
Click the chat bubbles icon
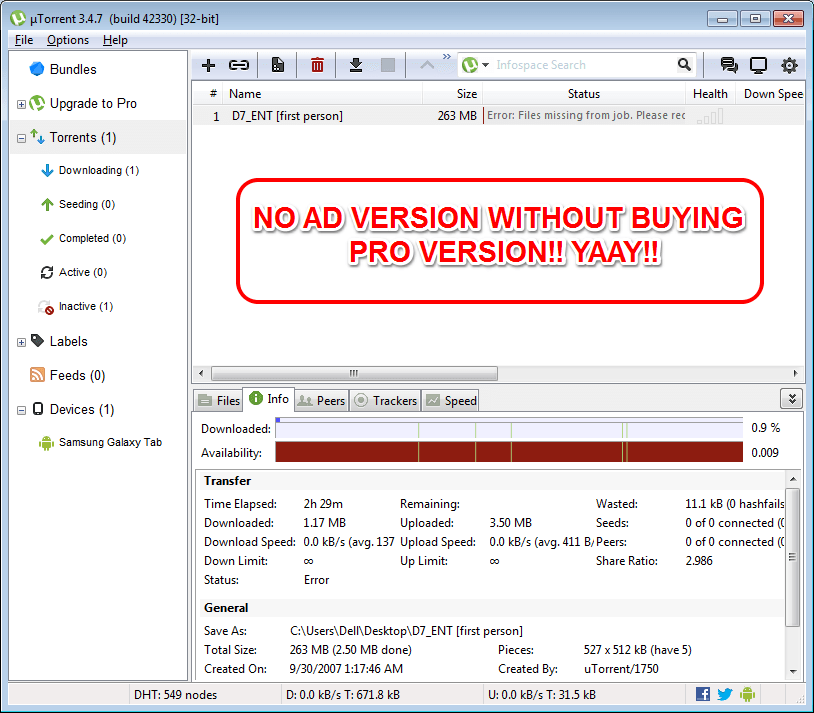tap(729, 65)
